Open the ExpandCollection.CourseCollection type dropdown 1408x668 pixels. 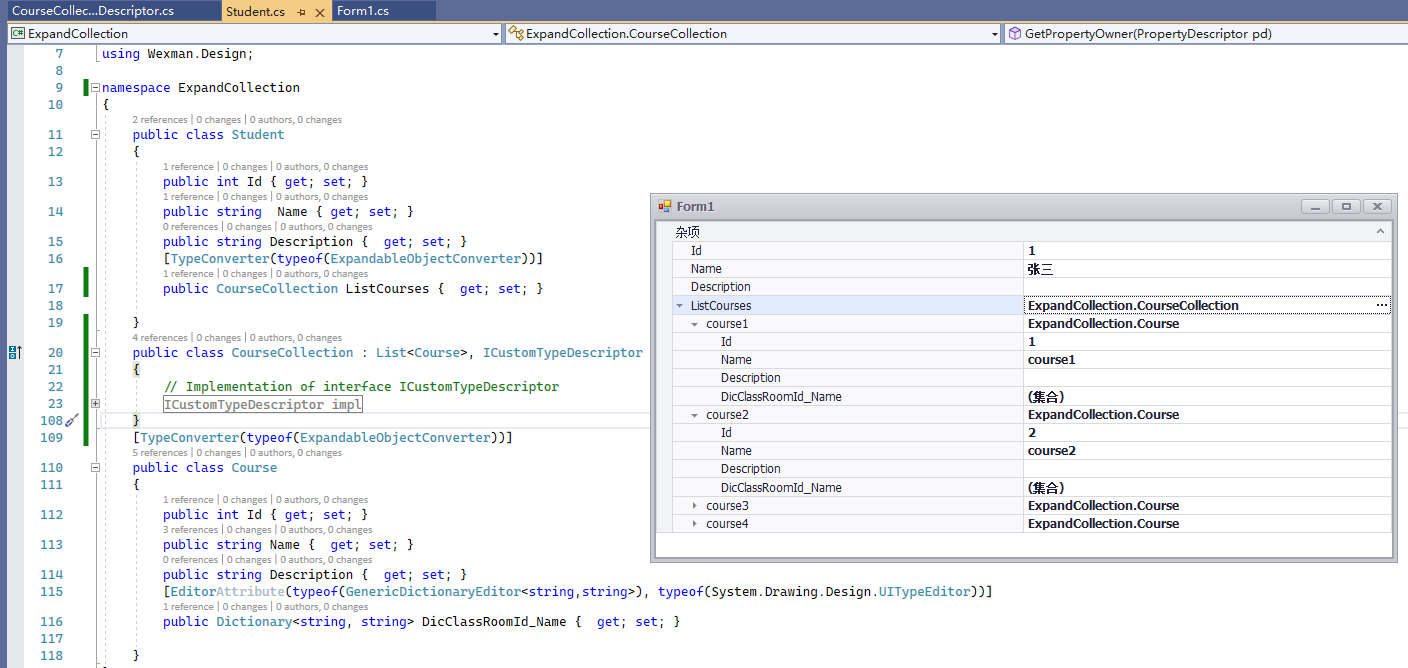994,34
